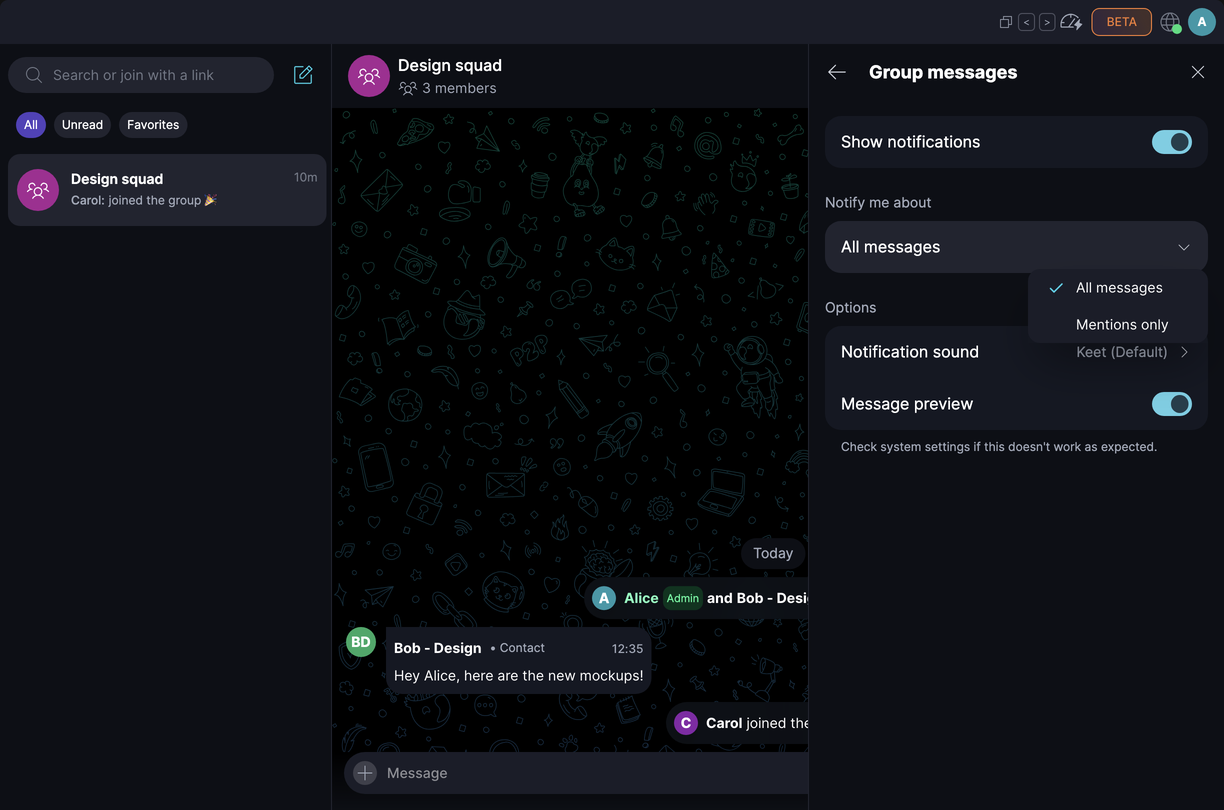This screenshot has width=1224, height=810.
Task: Open Notification sound settings
Action: tap(1016, 352)
